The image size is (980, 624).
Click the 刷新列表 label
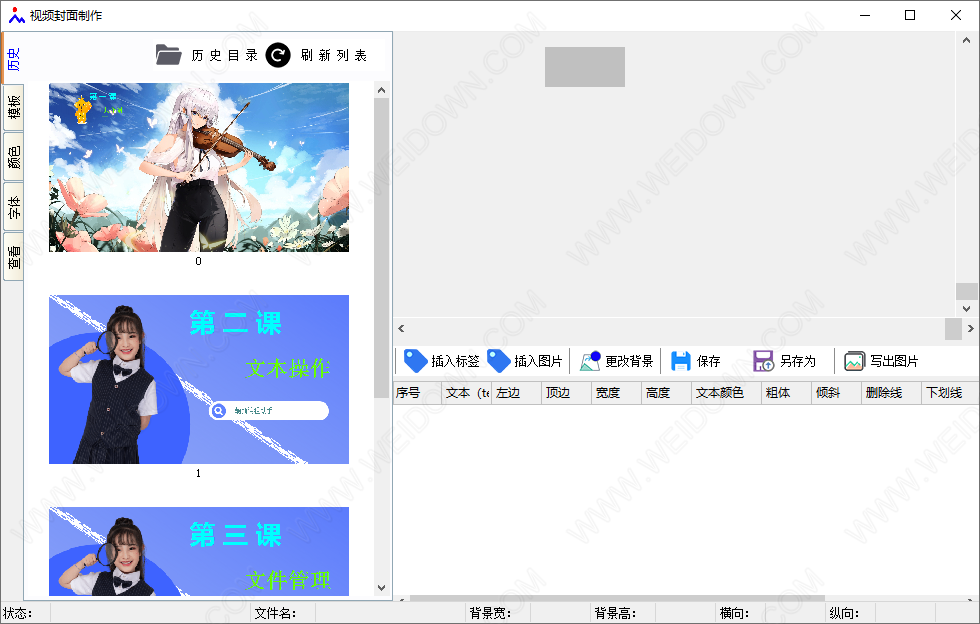pos(333,55)
